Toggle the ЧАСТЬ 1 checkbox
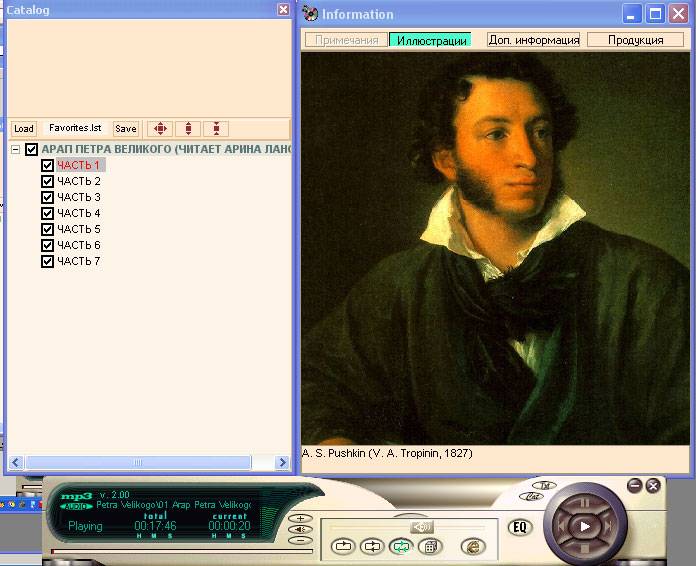This screenshot has height=566, width=696. 47,165
